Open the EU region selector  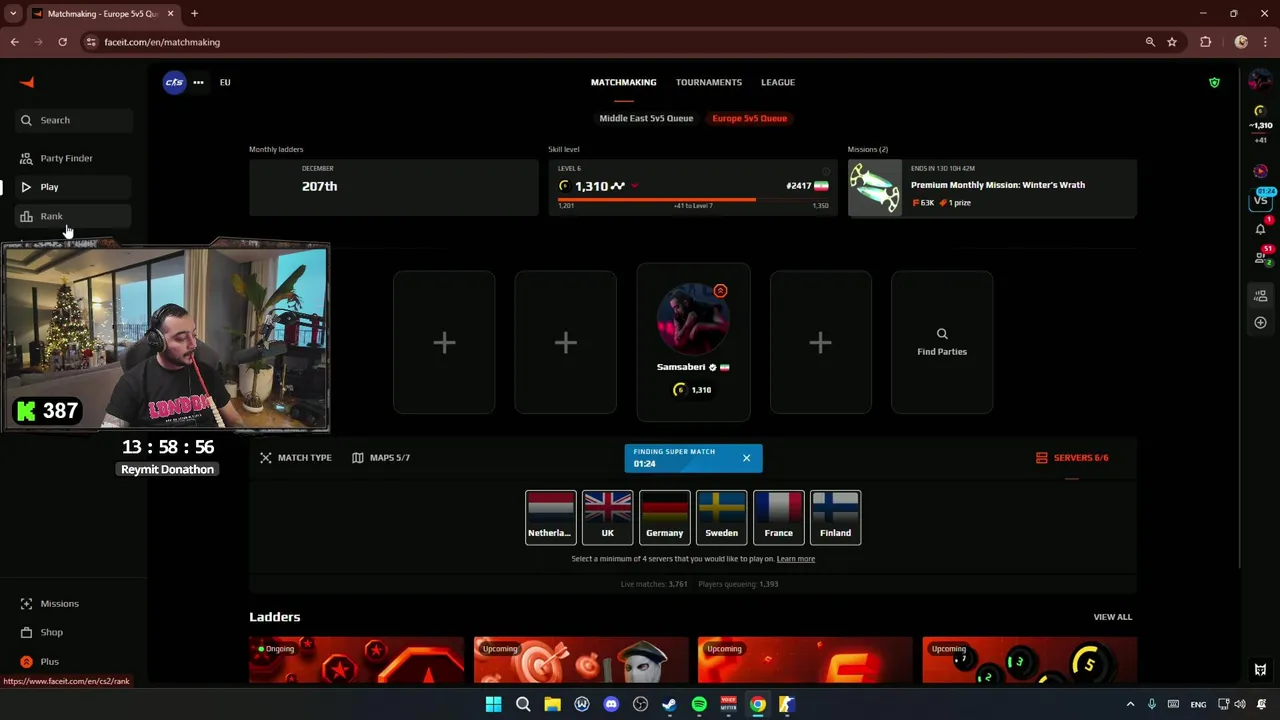(x=225, y=82)
